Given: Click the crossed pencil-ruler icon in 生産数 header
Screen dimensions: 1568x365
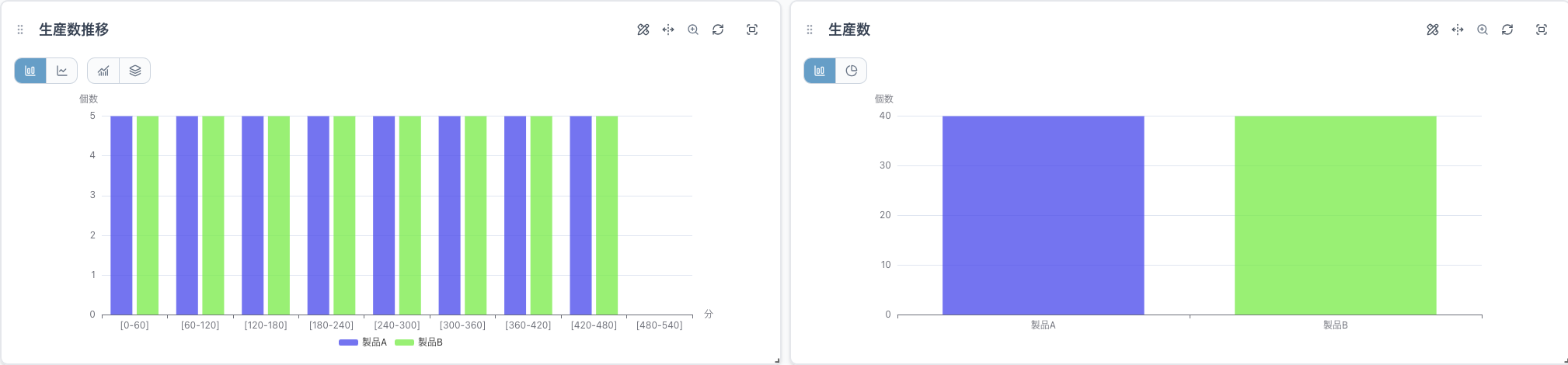Looking at the screenshot, I should coord(1433,30).
